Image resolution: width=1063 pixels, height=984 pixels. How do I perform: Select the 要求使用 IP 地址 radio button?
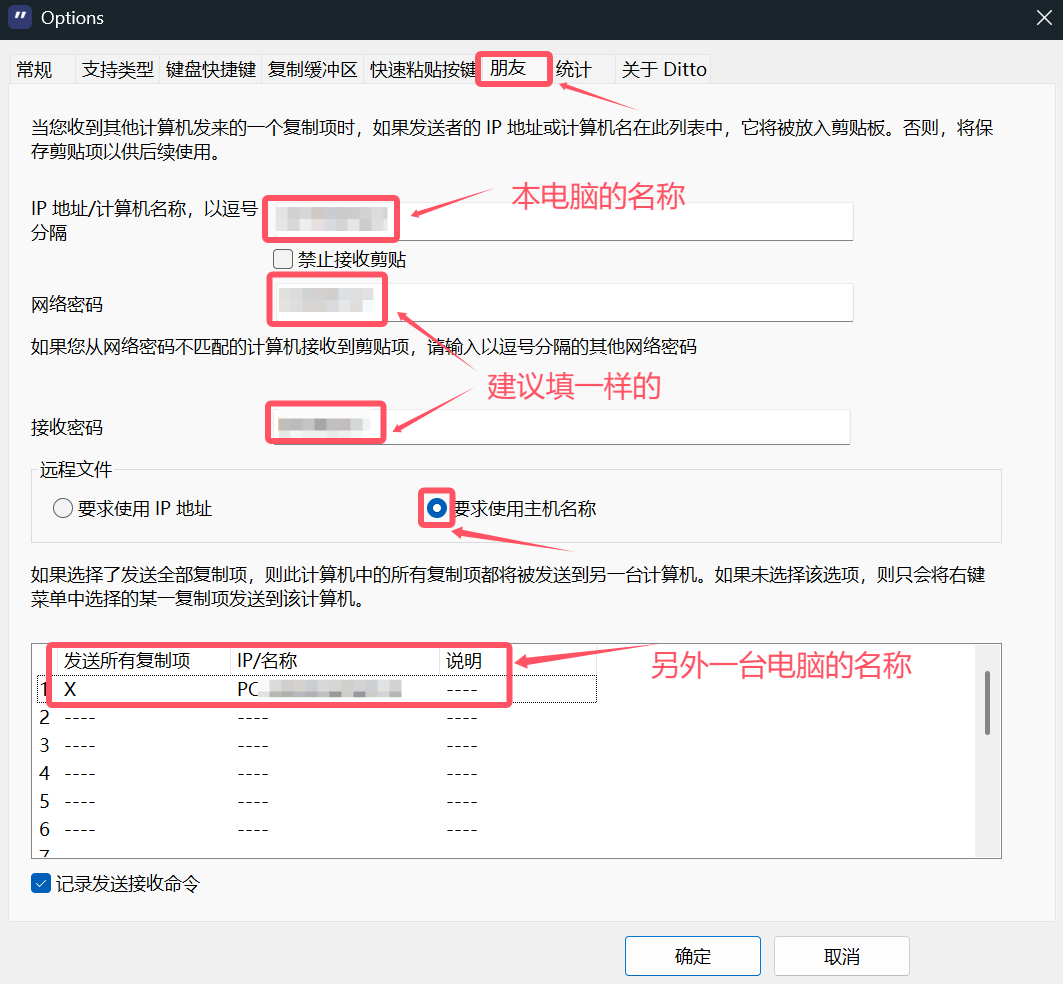(63, 509)
